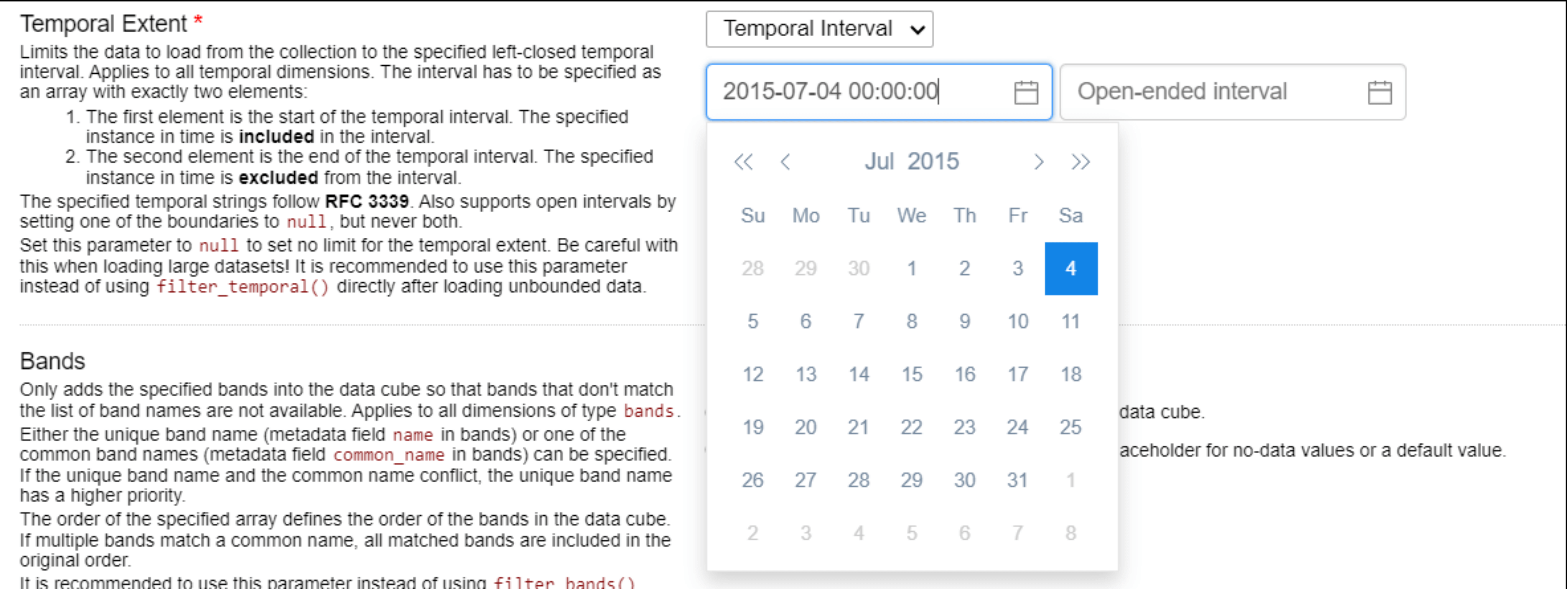Pick the highlighted date July 4
The height and width of the screenshot is (589, 1568).
coord(1071,268)
